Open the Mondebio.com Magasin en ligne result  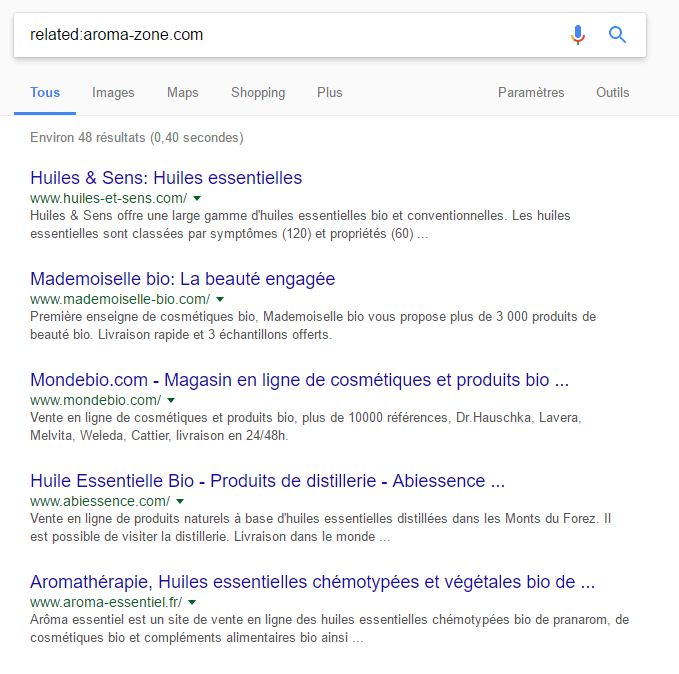pos(299,380)
